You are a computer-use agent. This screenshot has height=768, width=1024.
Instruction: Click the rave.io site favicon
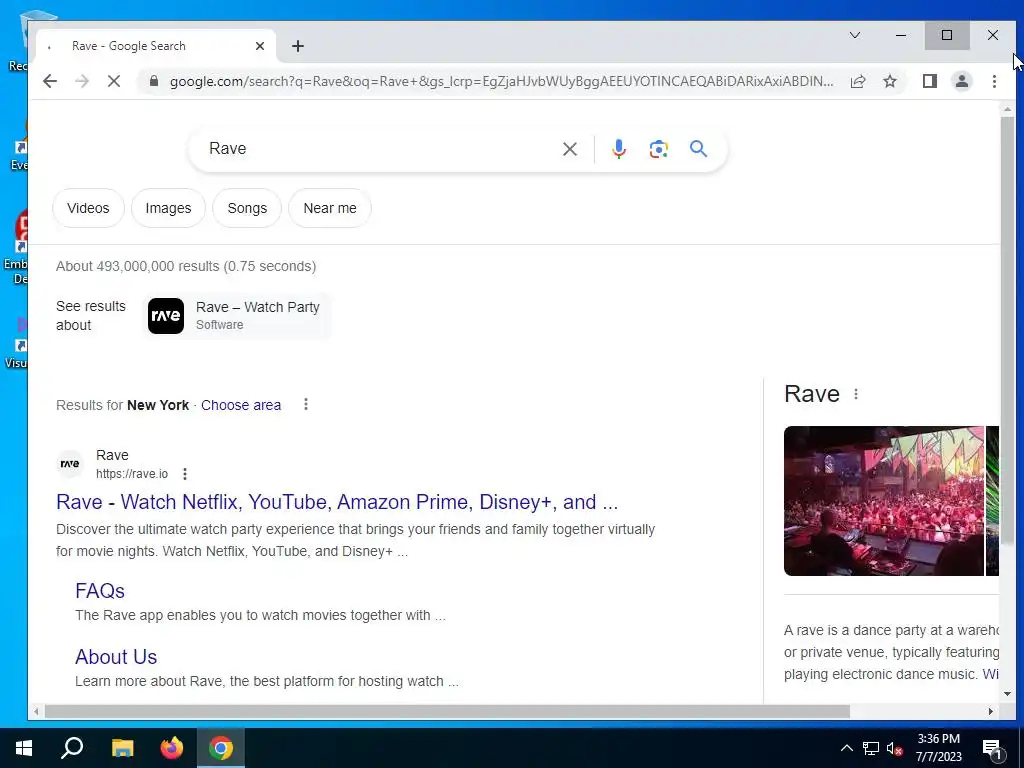(x=70, y=464)
